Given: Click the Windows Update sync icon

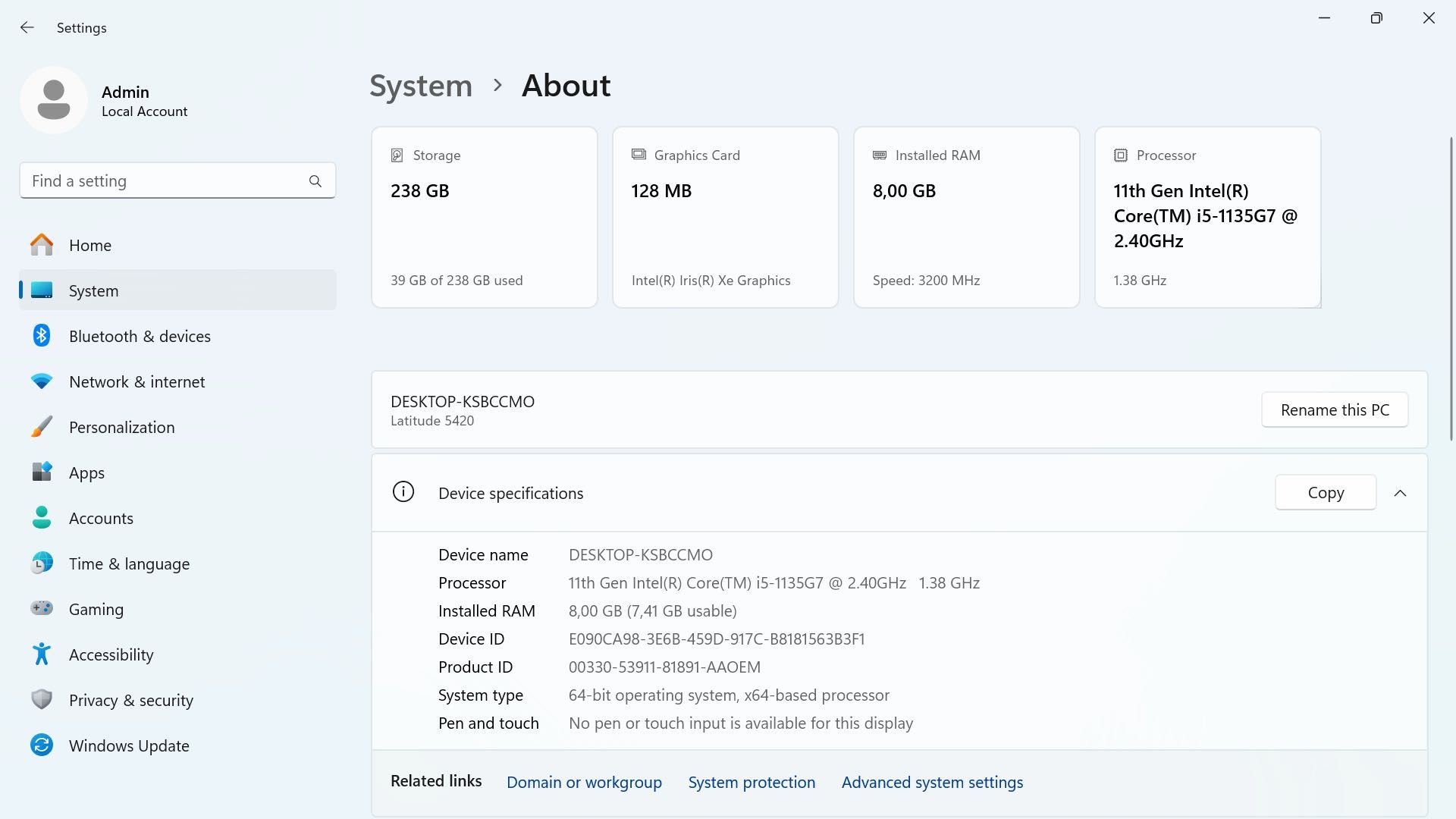Looking at the screenshot, I should coord(42,745).
